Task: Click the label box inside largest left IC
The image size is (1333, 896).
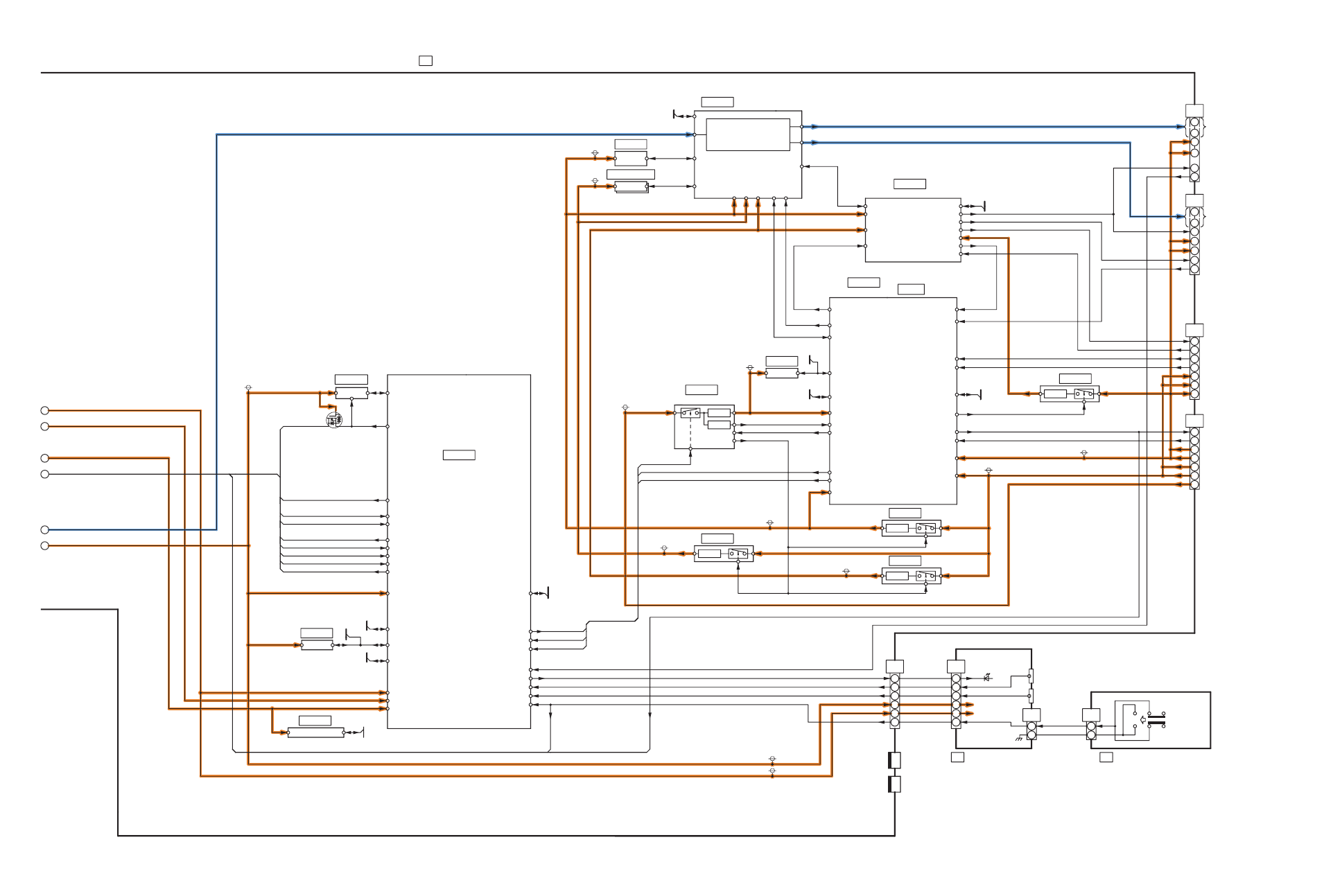Action: 459,455
